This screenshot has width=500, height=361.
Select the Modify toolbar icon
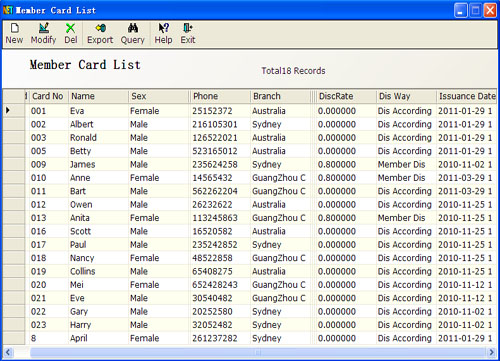pyautogui.click(x=43, y=33)
